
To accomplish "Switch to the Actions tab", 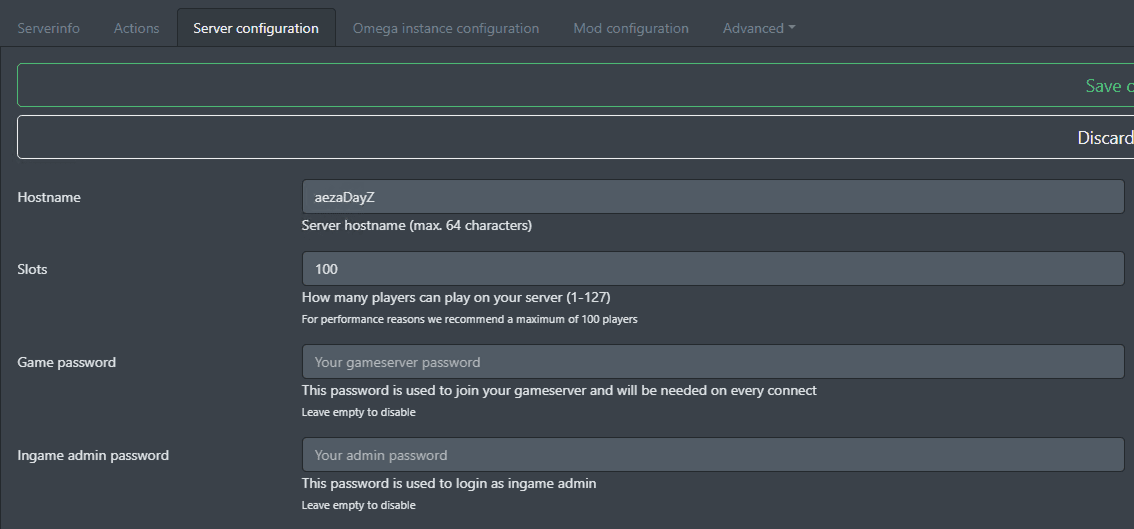I will [x=137, y=28].
